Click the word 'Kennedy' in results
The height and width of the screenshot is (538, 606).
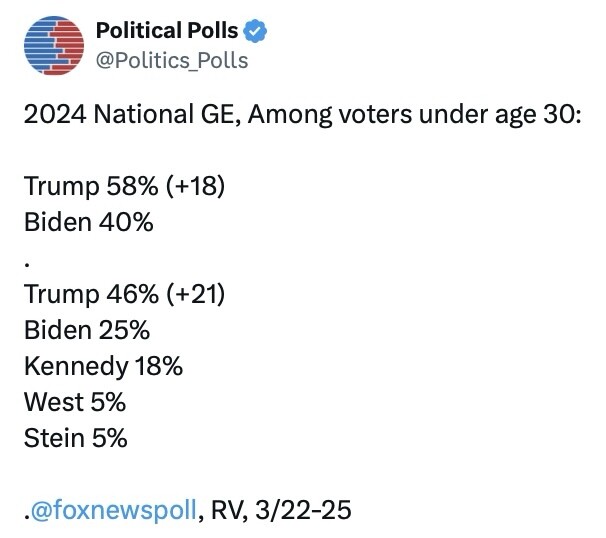(x=76, y=366)
